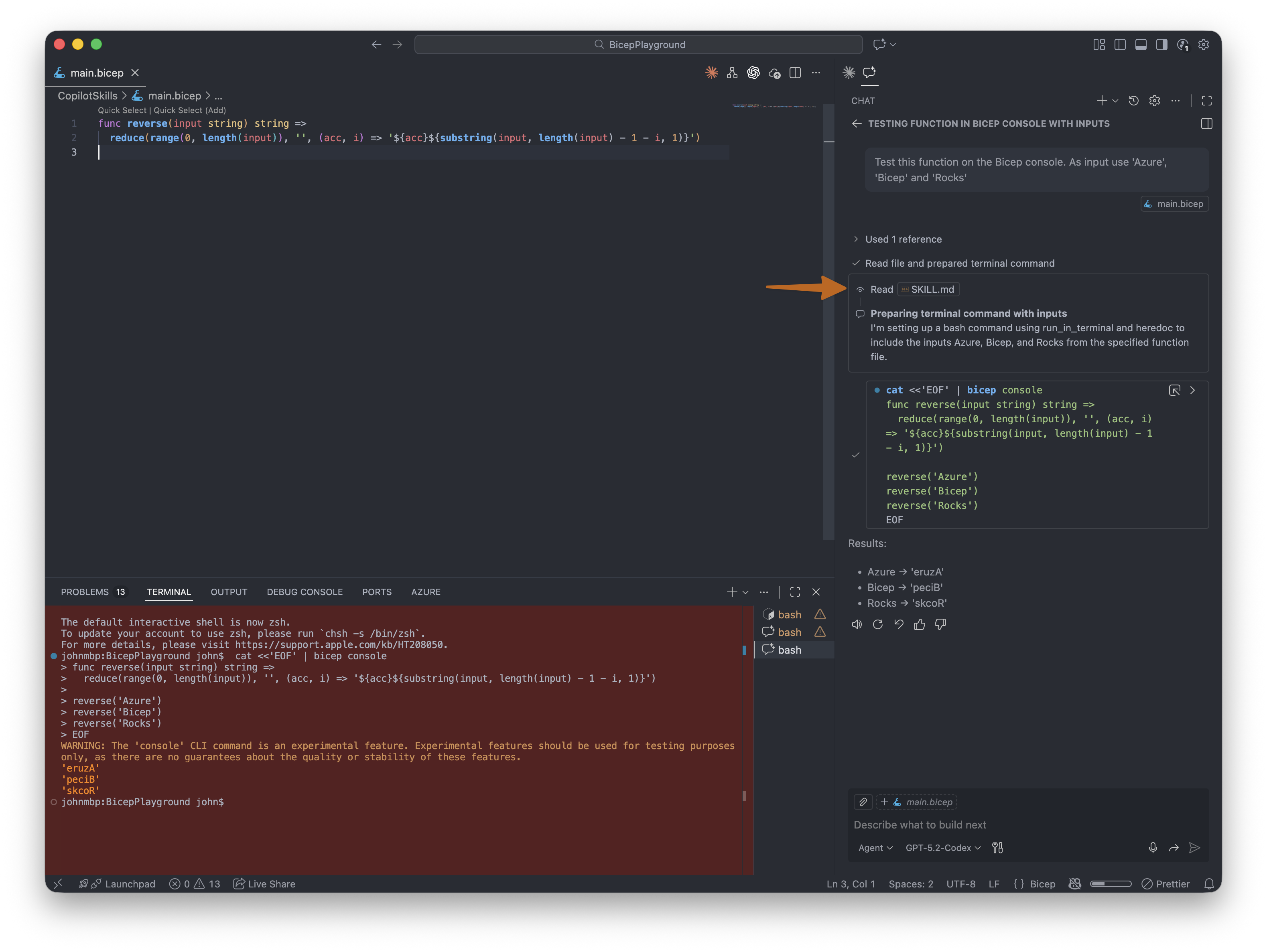Click the thumbs up feedback icon
Viewport: 1267px width, 952px height.
(919, 624)
